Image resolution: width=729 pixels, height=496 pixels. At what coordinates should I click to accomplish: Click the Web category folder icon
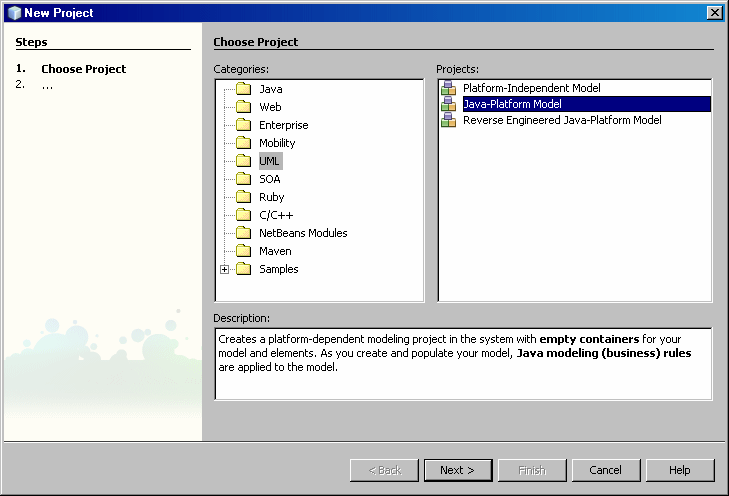tap(243, 106)
